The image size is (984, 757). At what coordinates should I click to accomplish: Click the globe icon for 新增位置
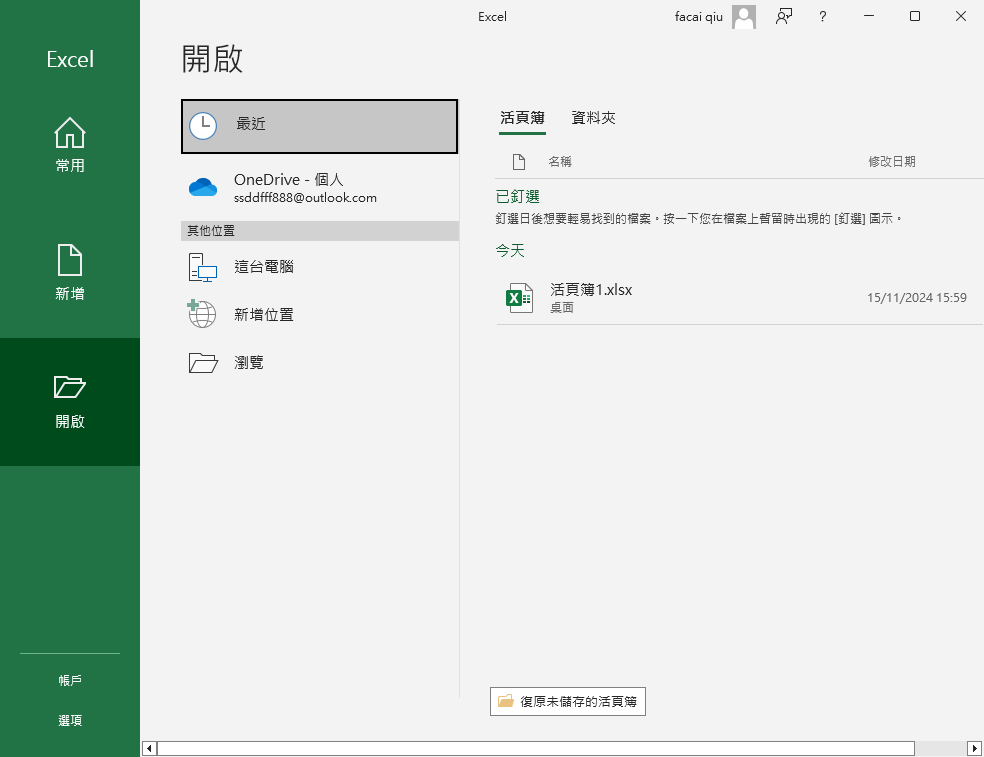point(201,314)
